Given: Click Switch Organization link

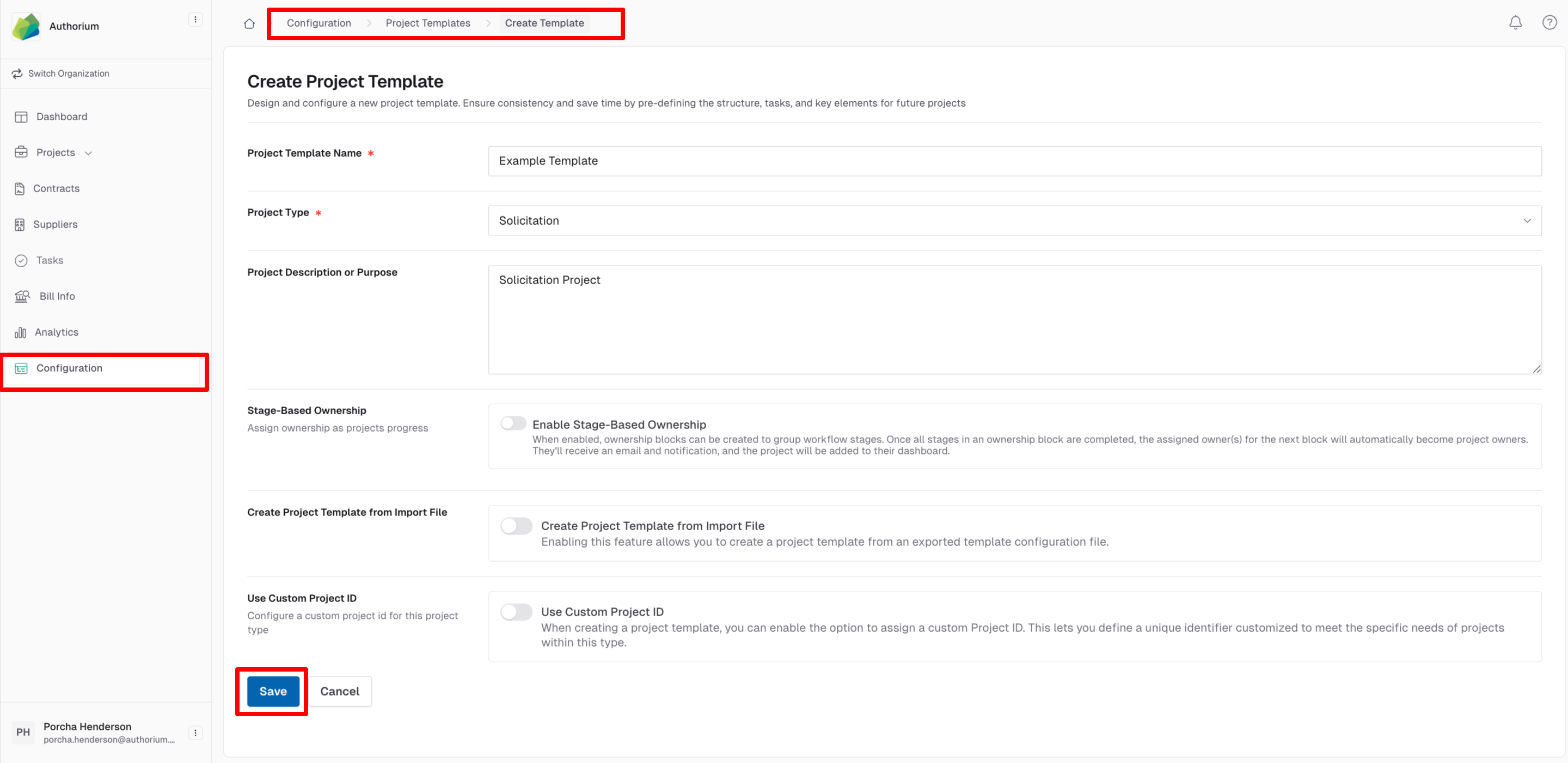Looking at the screenshot, I should click(69, 73).
